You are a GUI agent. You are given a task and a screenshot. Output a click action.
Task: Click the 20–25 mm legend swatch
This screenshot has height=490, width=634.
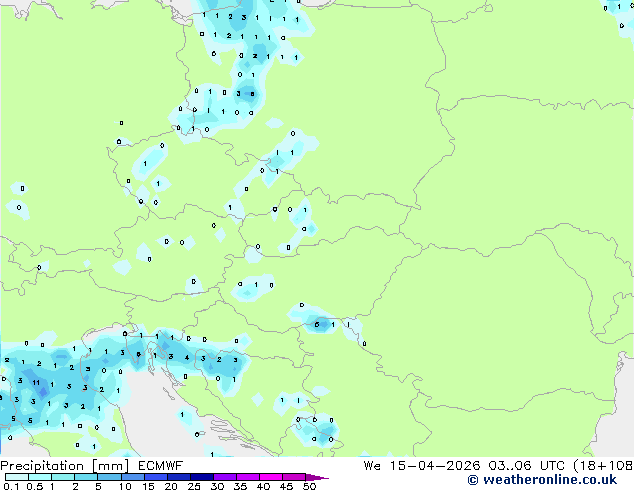click(179, 477)
